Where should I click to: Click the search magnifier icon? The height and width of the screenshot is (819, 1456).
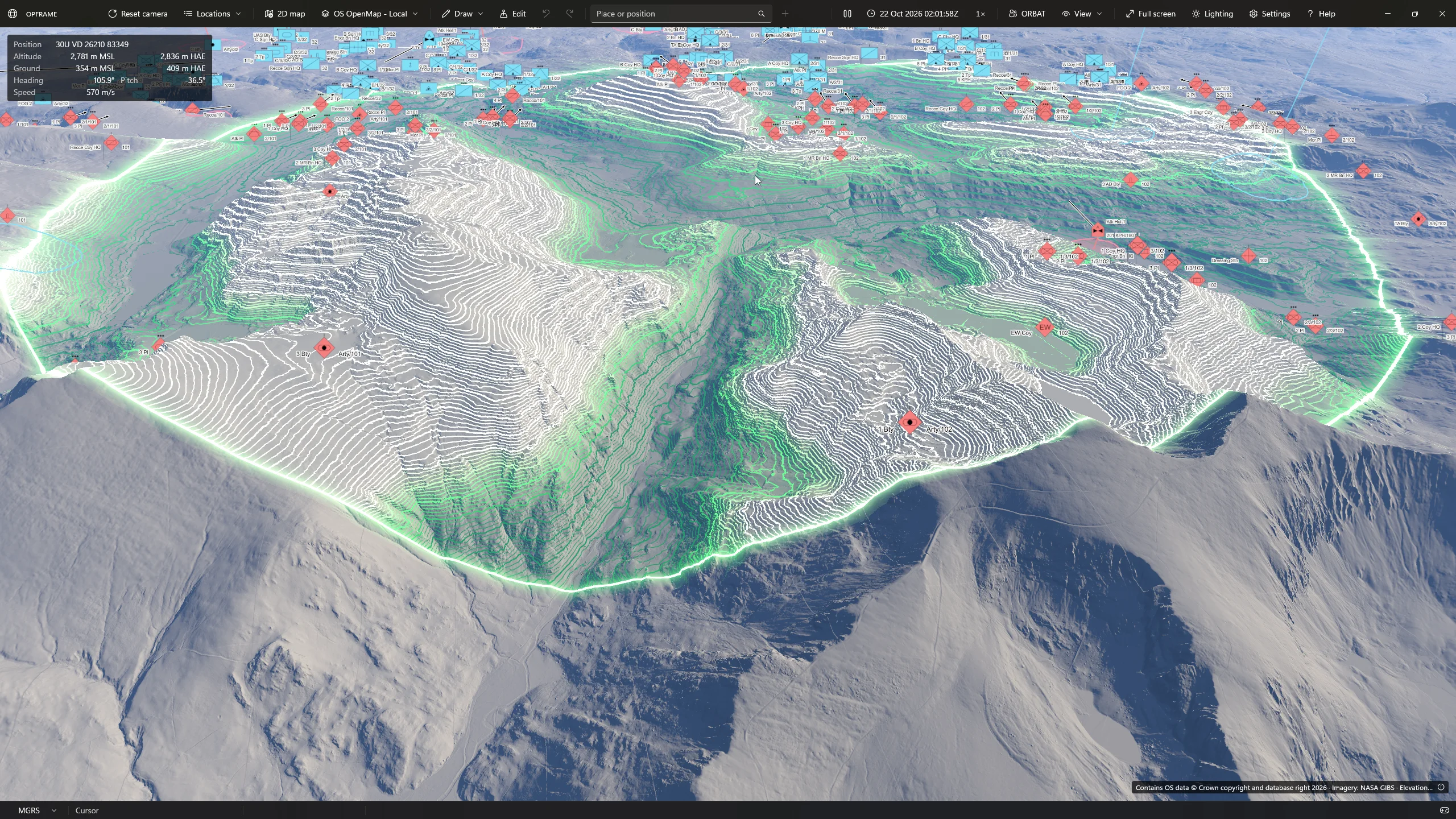coord(762,14)
